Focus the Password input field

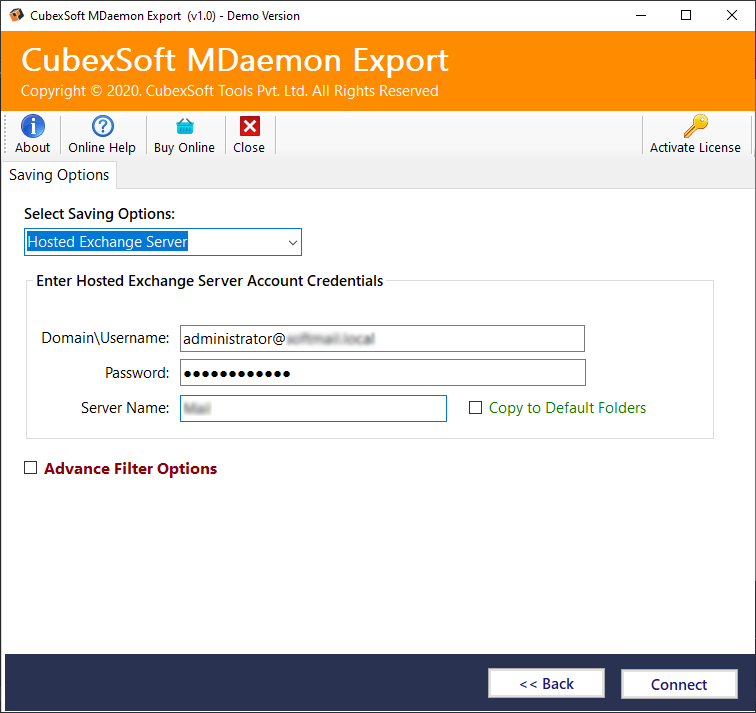click(x=382, y=373)
